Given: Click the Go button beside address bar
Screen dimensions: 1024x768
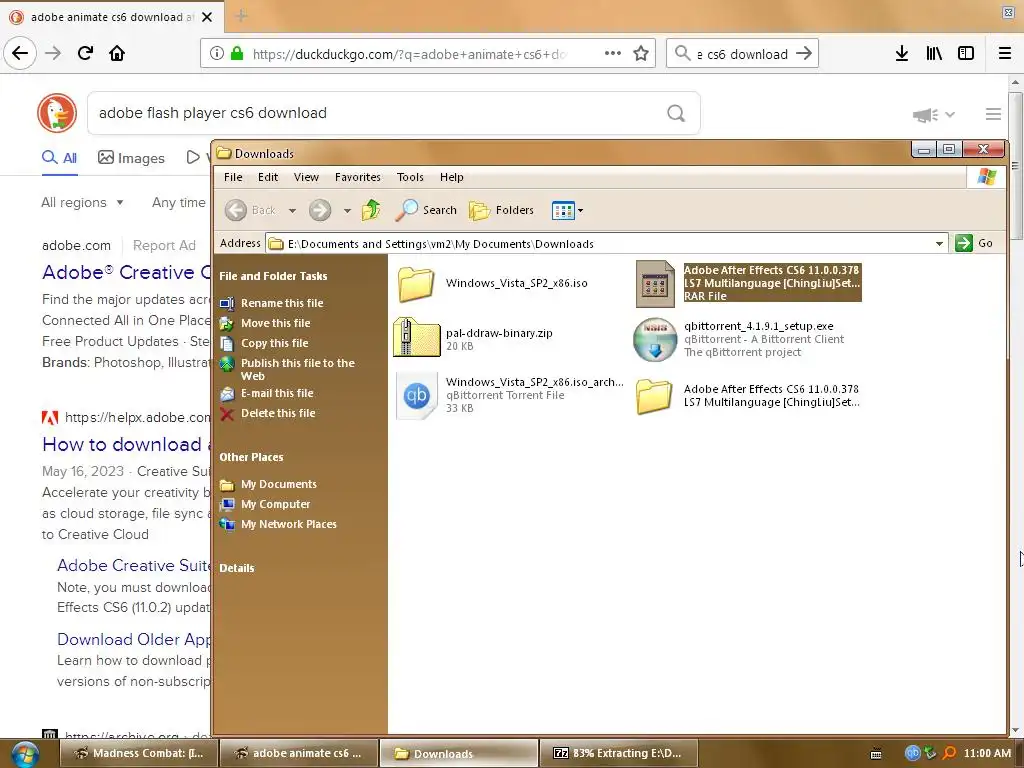Looking at the screenshot, I should click(x=975, y=243).
